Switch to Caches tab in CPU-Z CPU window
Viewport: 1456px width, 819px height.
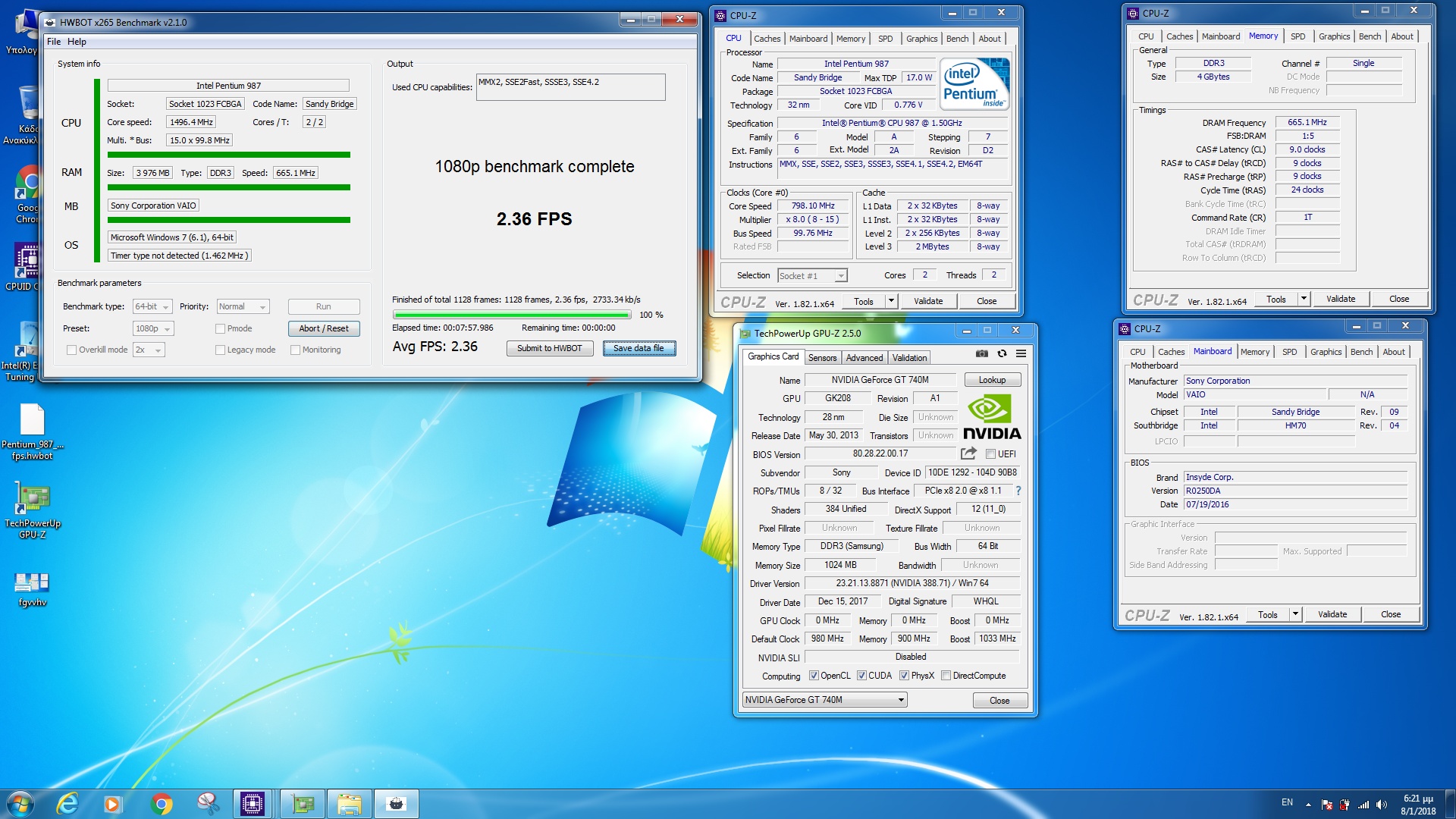(x=767, y=39)
